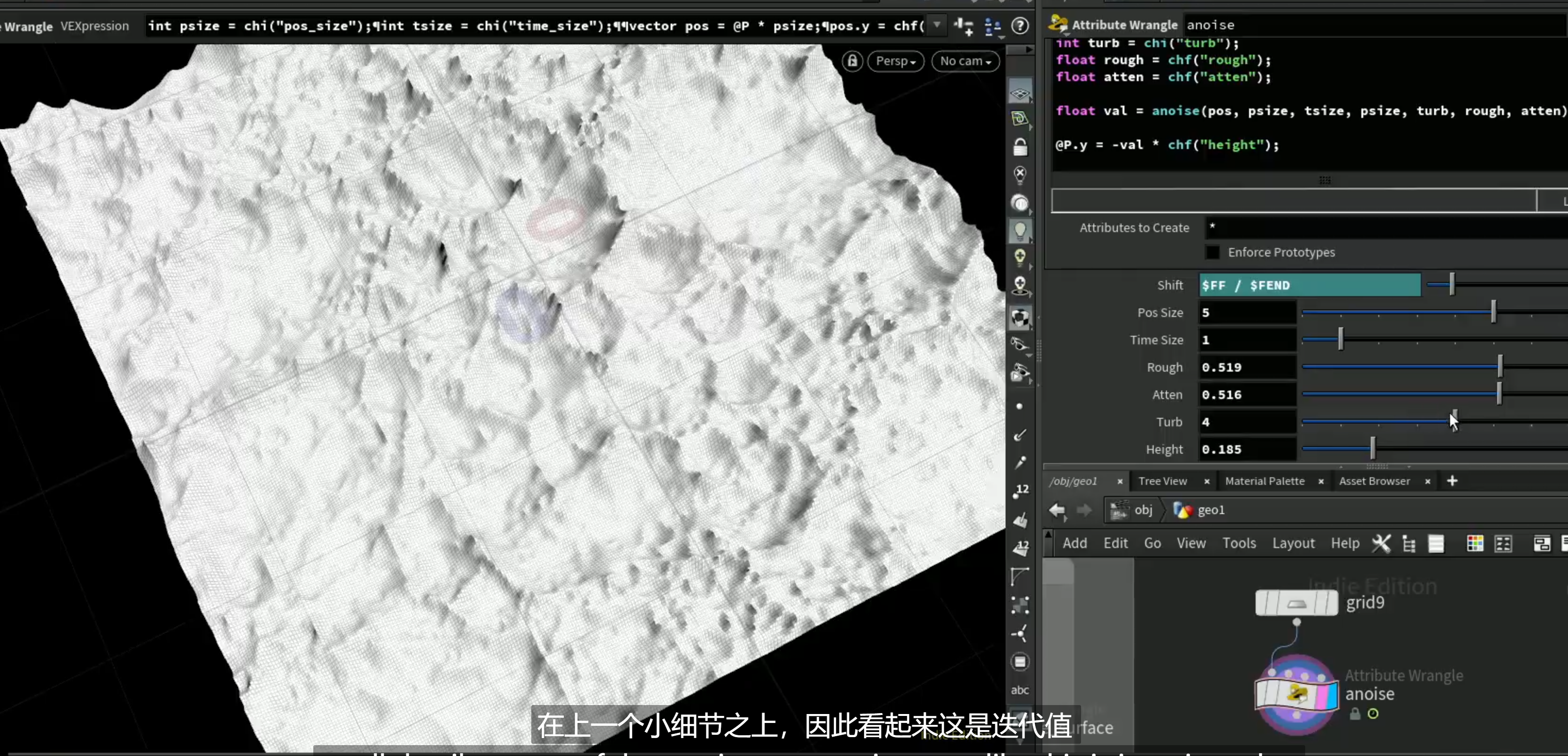Toggle the normal lighting bulb icon

[1020, 231]
